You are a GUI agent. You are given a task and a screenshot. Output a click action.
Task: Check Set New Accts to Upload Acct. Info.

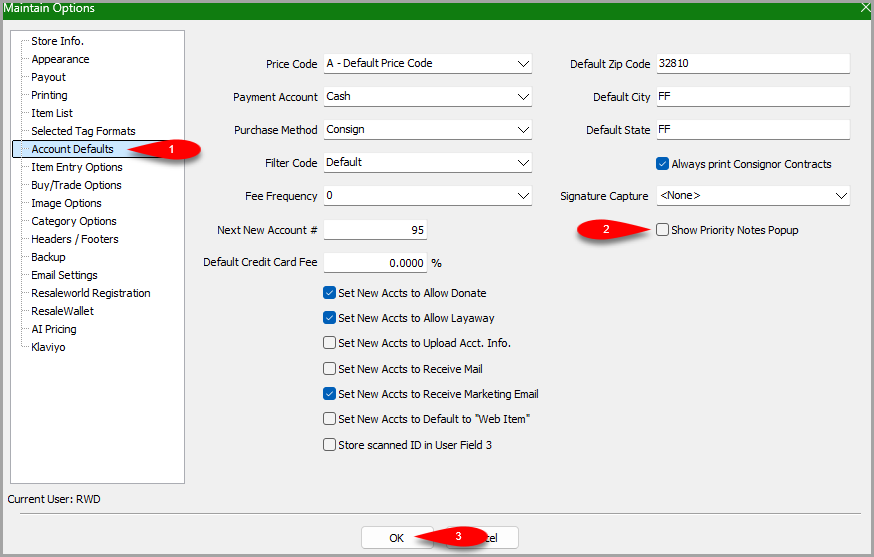[x=329, y=342]
